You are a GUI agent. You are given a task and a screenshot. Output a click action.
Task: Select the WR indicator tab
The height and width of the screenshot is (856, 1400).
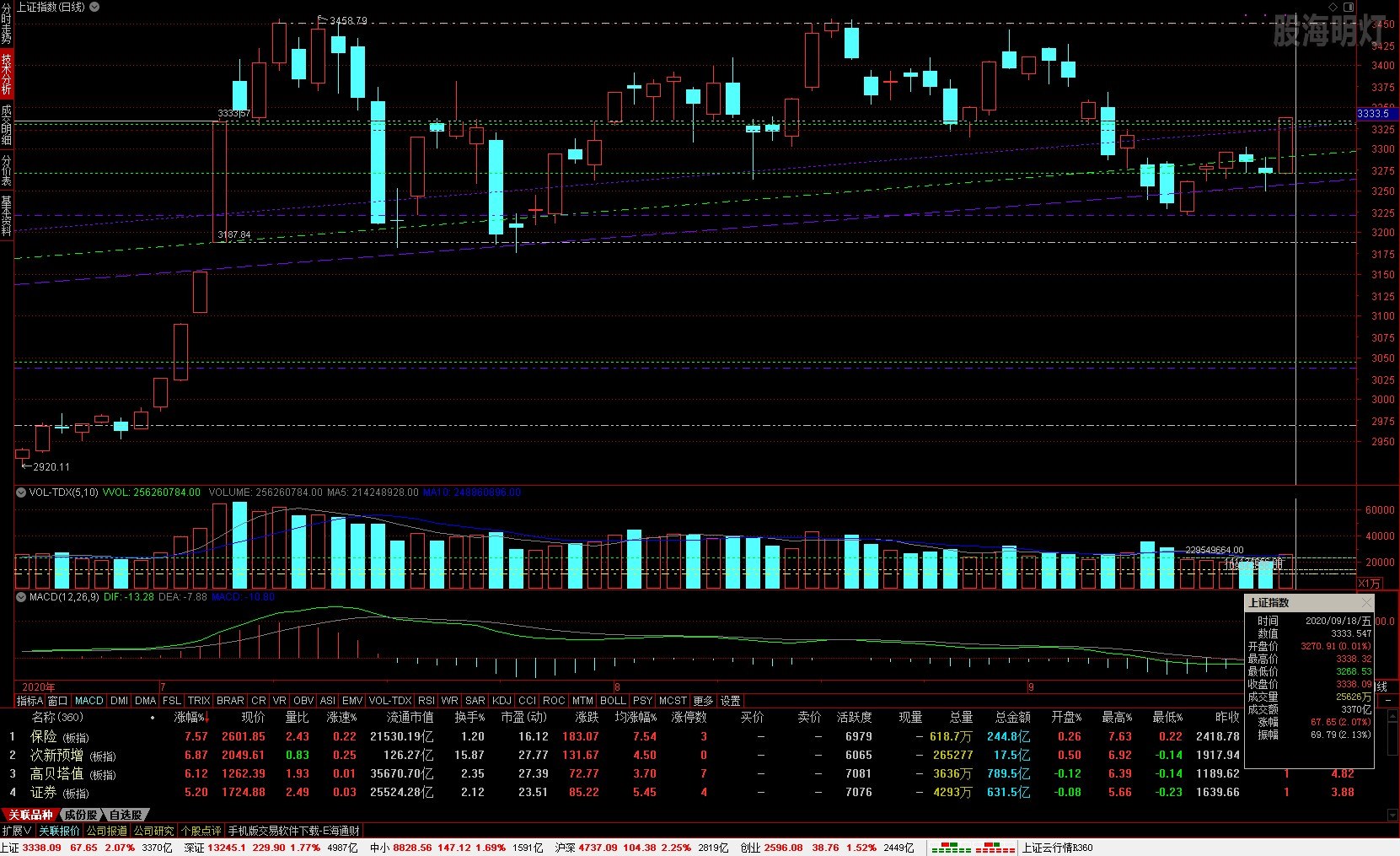450,701
